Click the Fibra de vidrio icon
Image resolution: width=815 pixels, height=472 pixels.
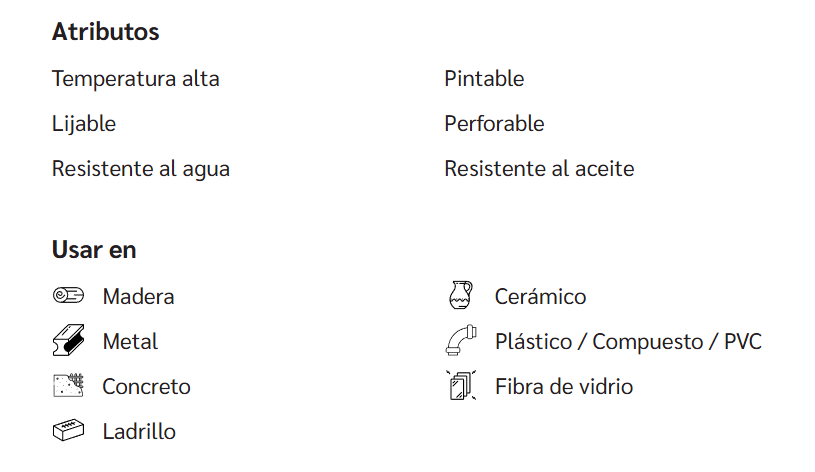point(459,386)
